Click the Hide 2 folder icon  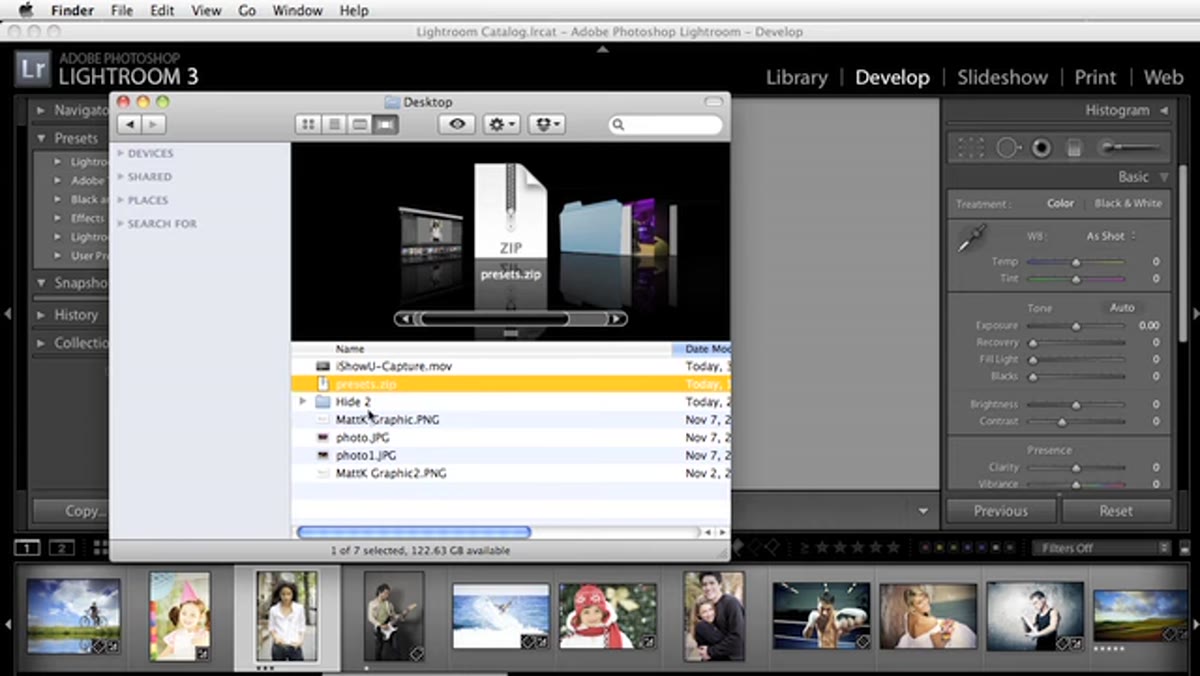tap(323, 402)
